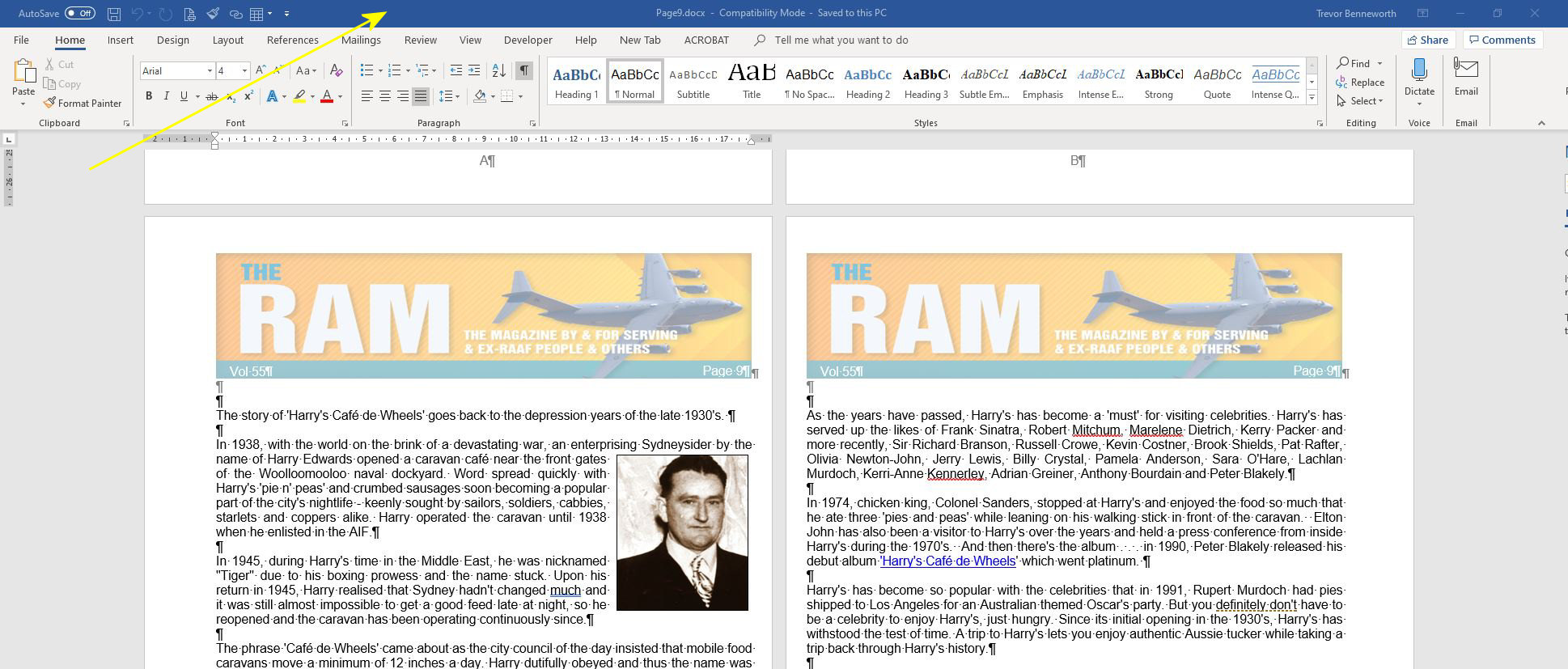Toggle bold formatting
Viewport: 1568px width, 669px height.
point(149,96)
